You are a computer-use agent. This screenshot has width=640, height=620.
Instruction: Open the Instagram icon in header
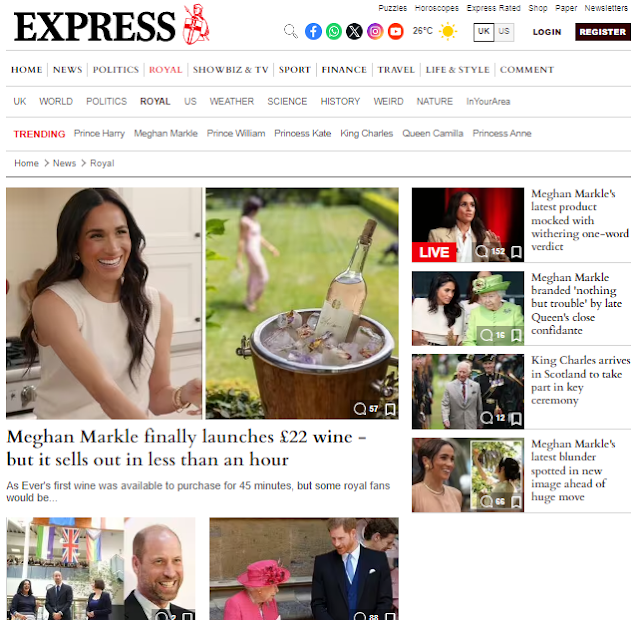tap(375, 31)
